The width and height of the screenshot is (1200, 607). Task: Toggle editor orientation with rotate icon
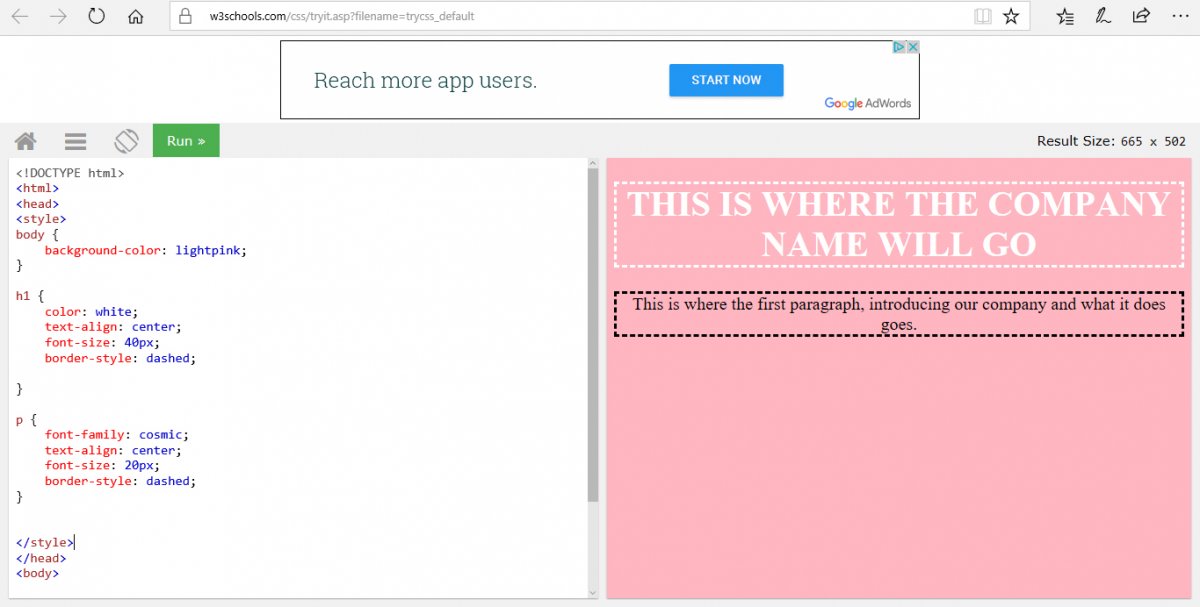pos(126,141)
